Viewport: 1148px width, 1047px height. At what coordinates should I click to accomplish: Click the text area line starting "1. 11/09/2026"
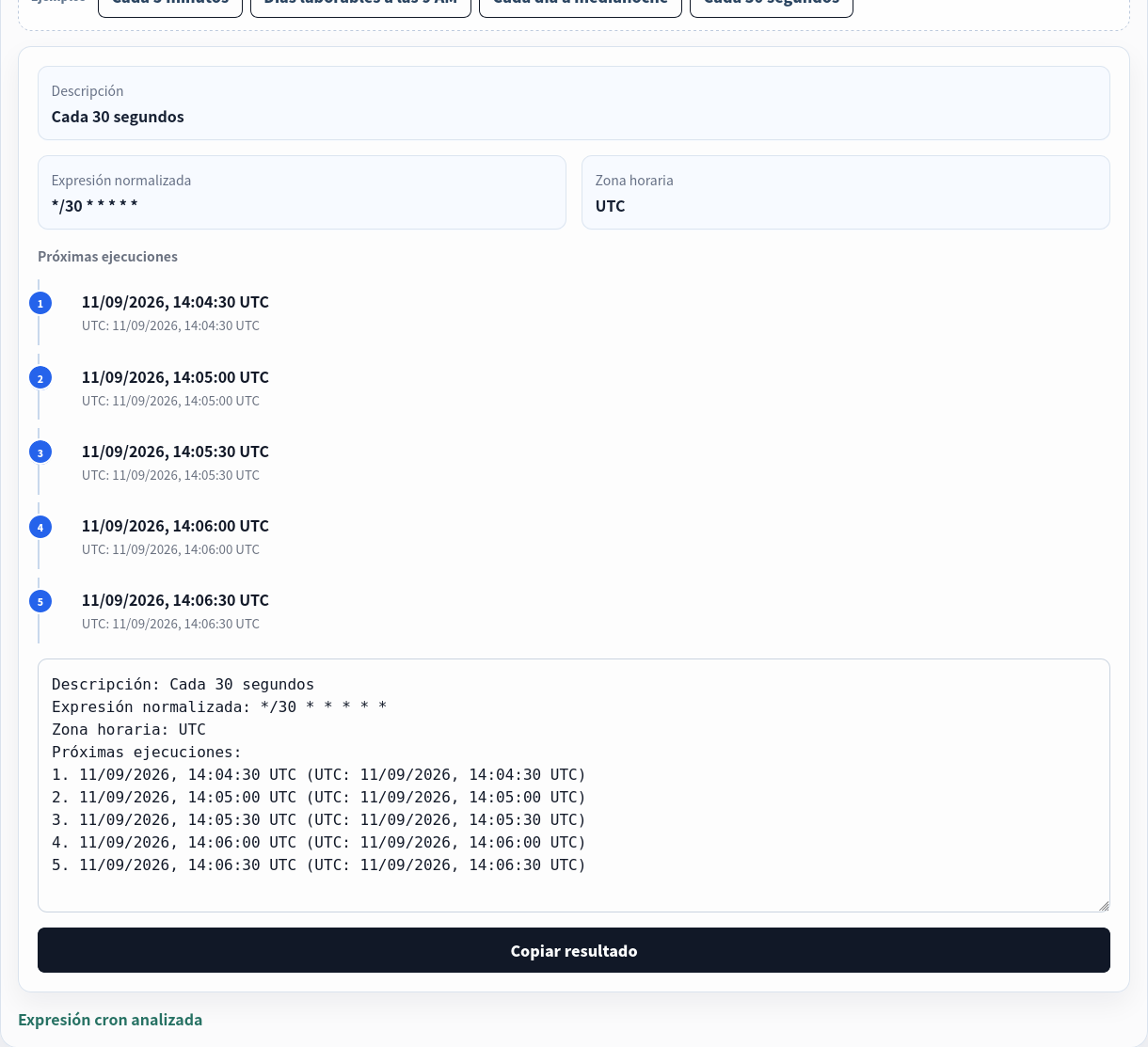[319, 775]
